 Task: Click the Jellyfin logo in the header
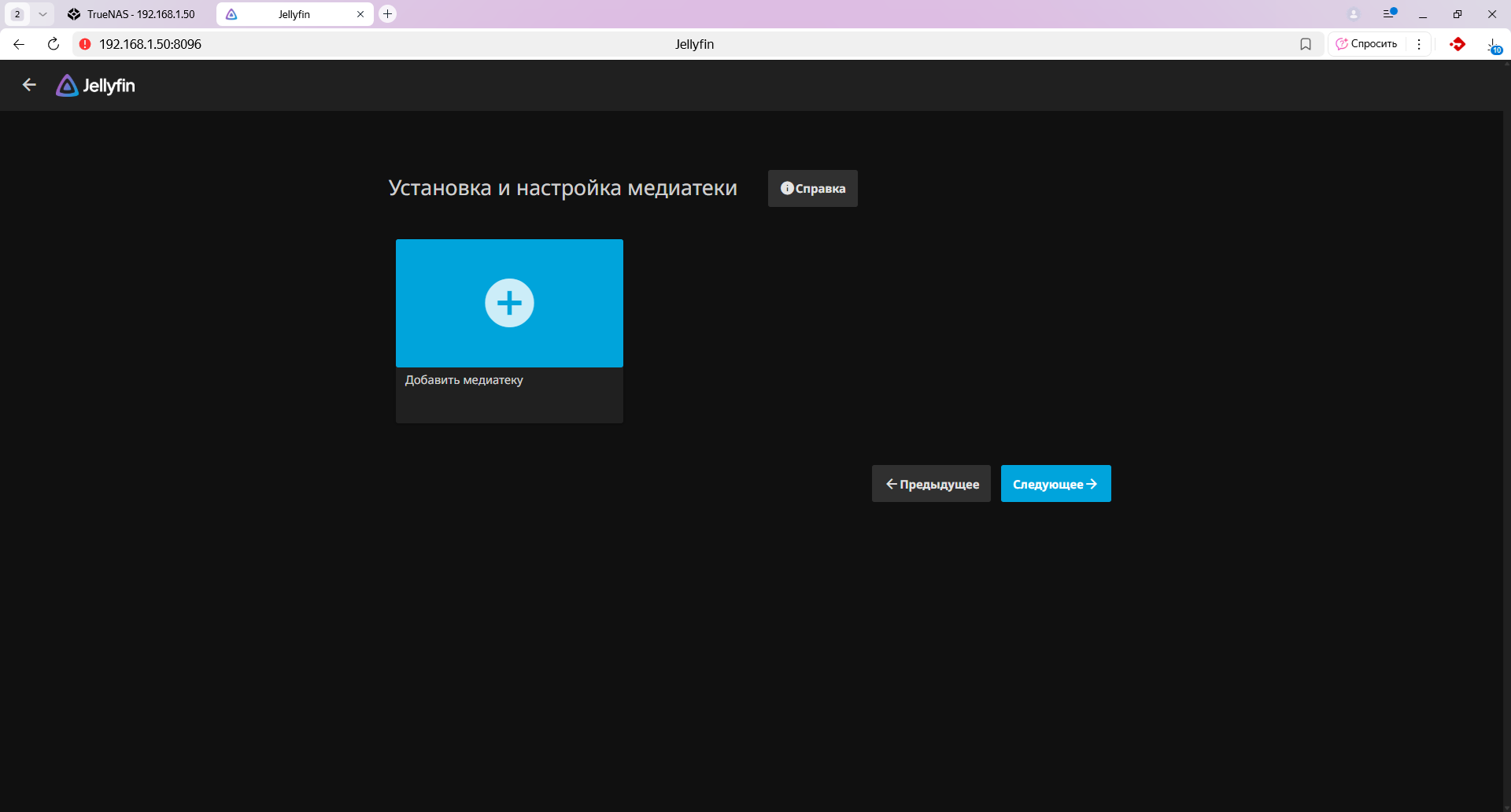pyautogui.click(x=95, y=86)
